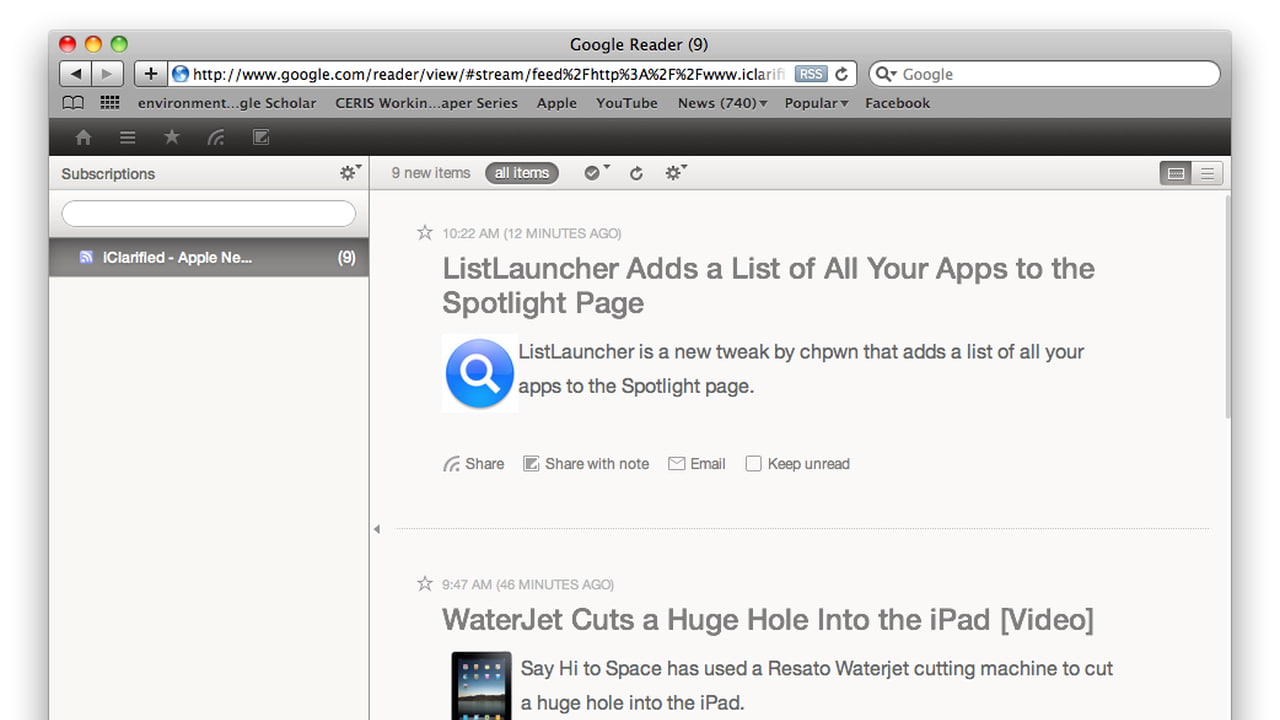Star the ListLauncher article
The image size is (1280, 720).
coord(425,232)
